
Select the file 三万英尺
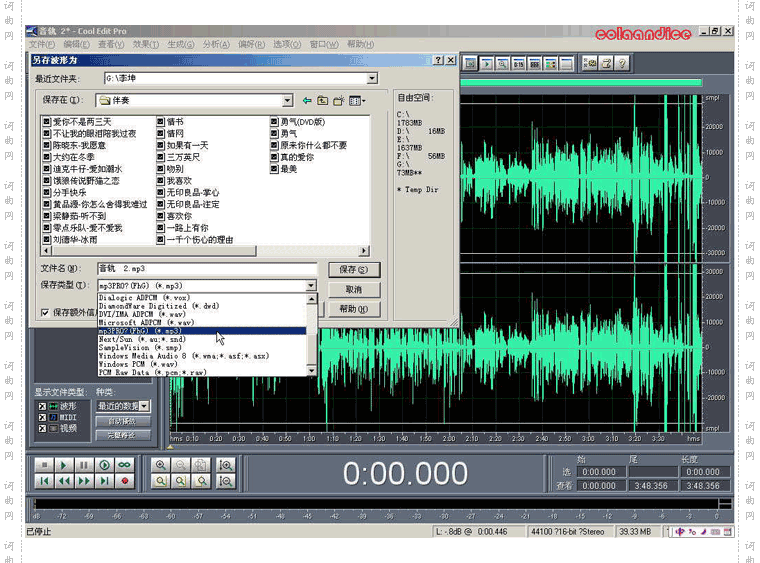point(178,157)
